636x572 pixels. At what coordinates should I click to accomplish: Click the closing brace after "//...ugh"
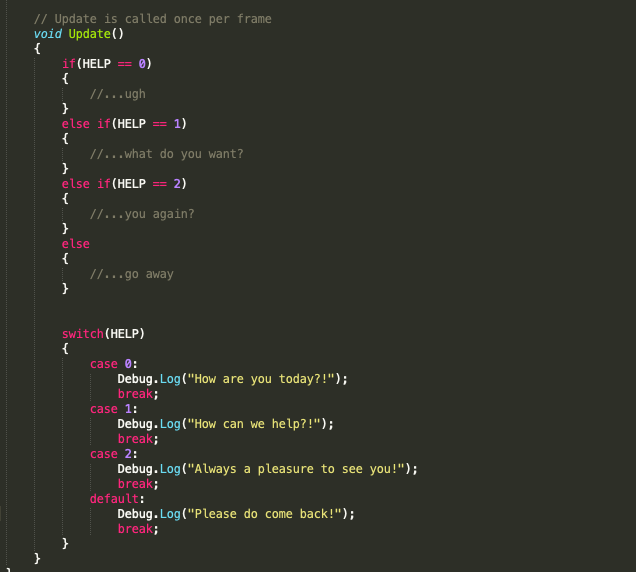tap(65, 109)
